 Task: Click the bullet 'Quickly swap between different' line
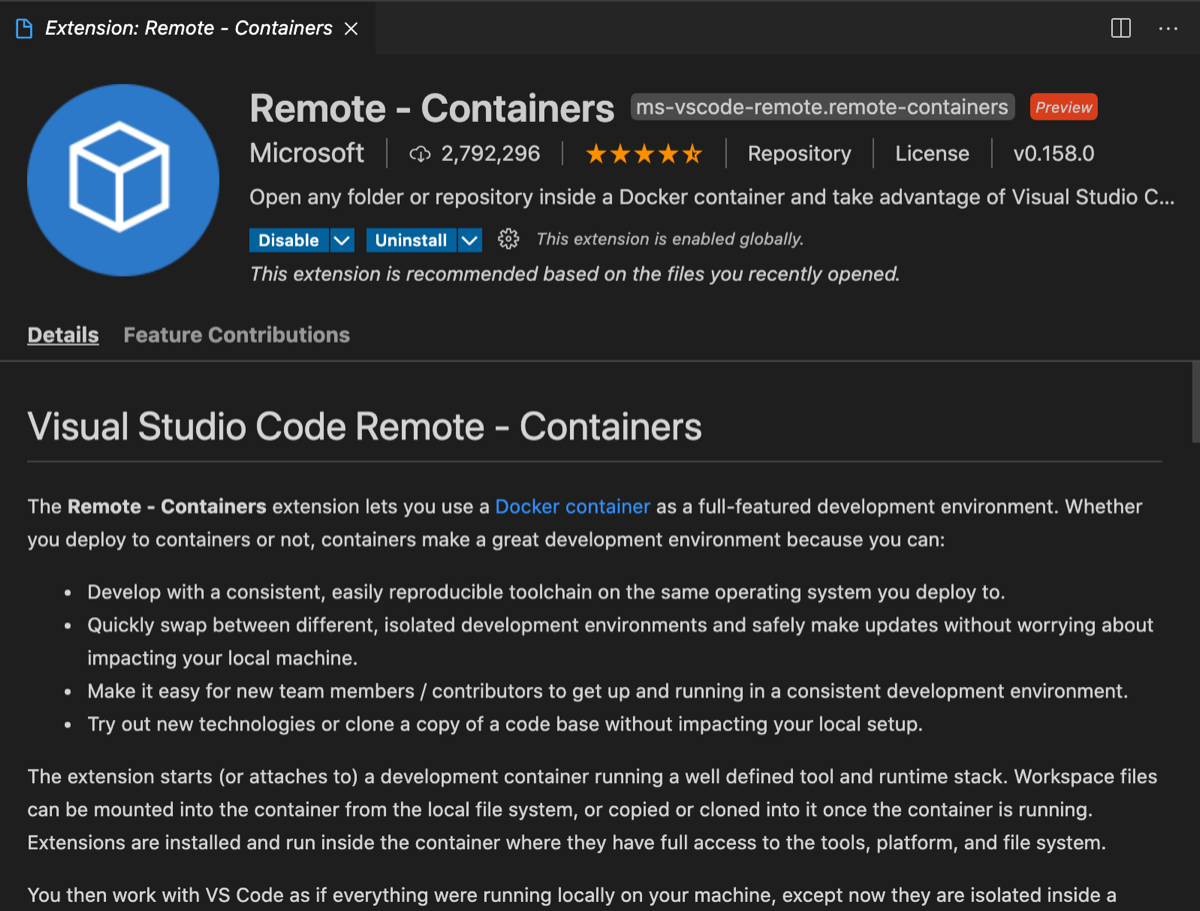pos(620,642)
